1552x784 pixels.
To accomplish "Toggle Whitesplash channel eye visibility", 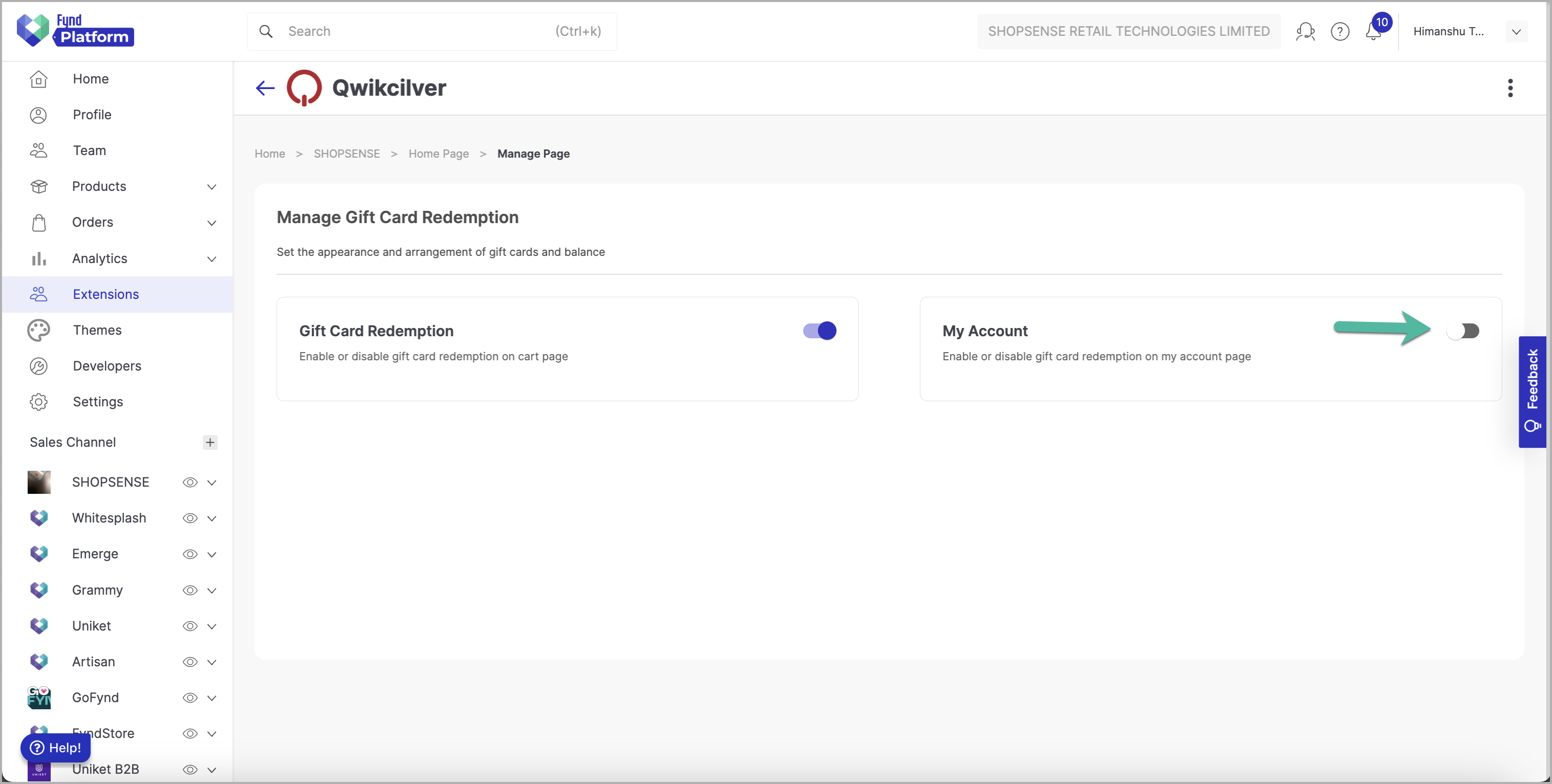I will pyautogui.click(x=190, y=518).
